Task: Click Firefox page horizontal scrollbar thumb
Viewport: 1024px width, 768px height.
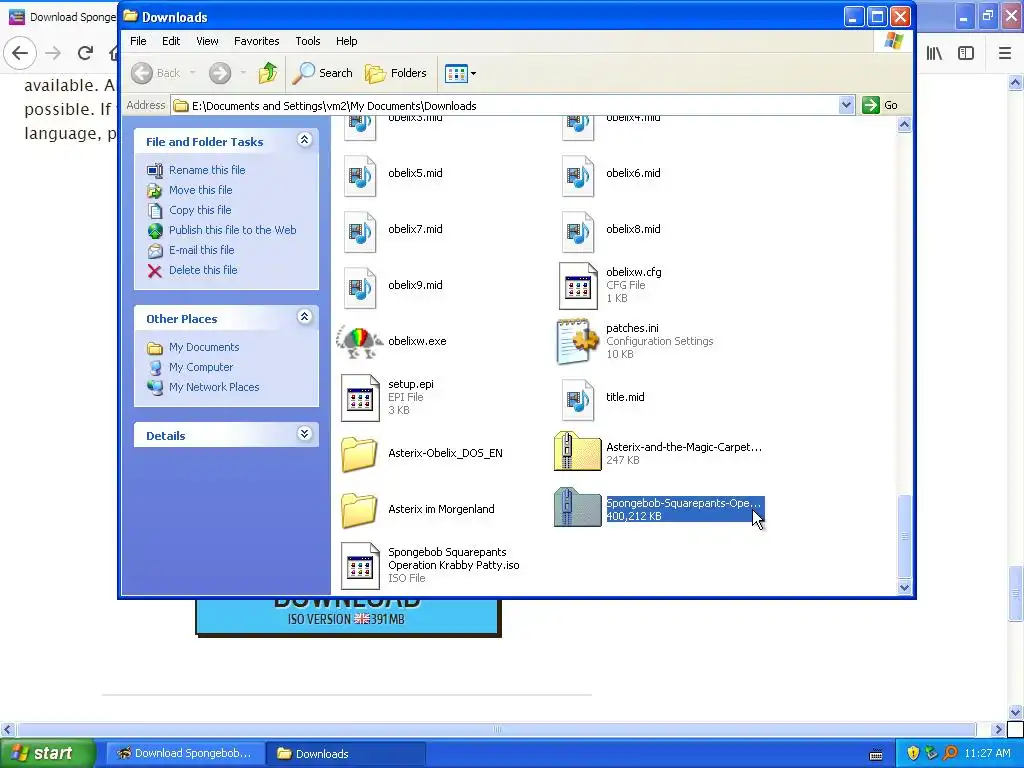Action: pos(496,729)
